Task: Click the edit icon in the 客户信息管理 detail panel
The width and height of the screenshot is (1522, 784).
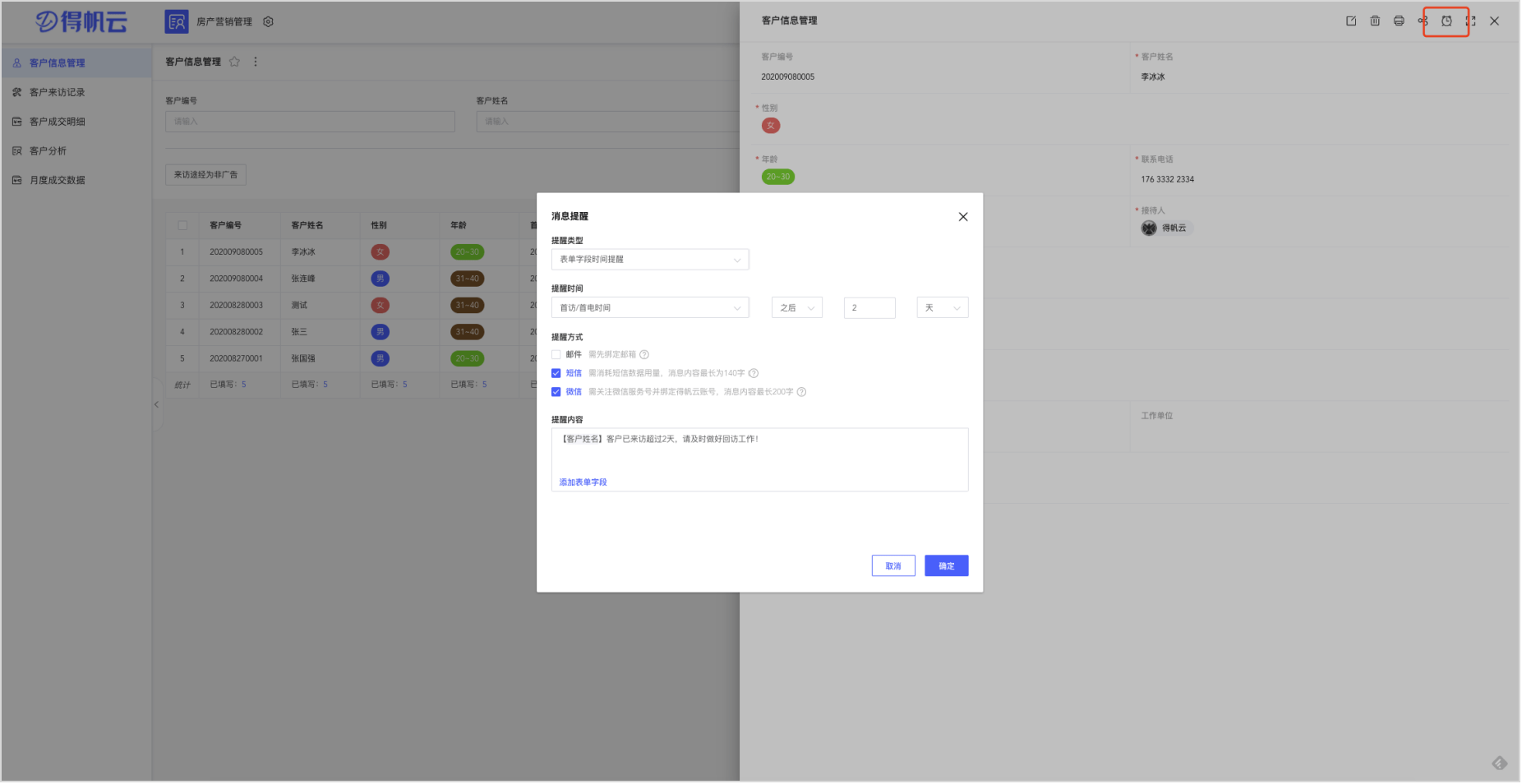Action: coord(1352,21)
